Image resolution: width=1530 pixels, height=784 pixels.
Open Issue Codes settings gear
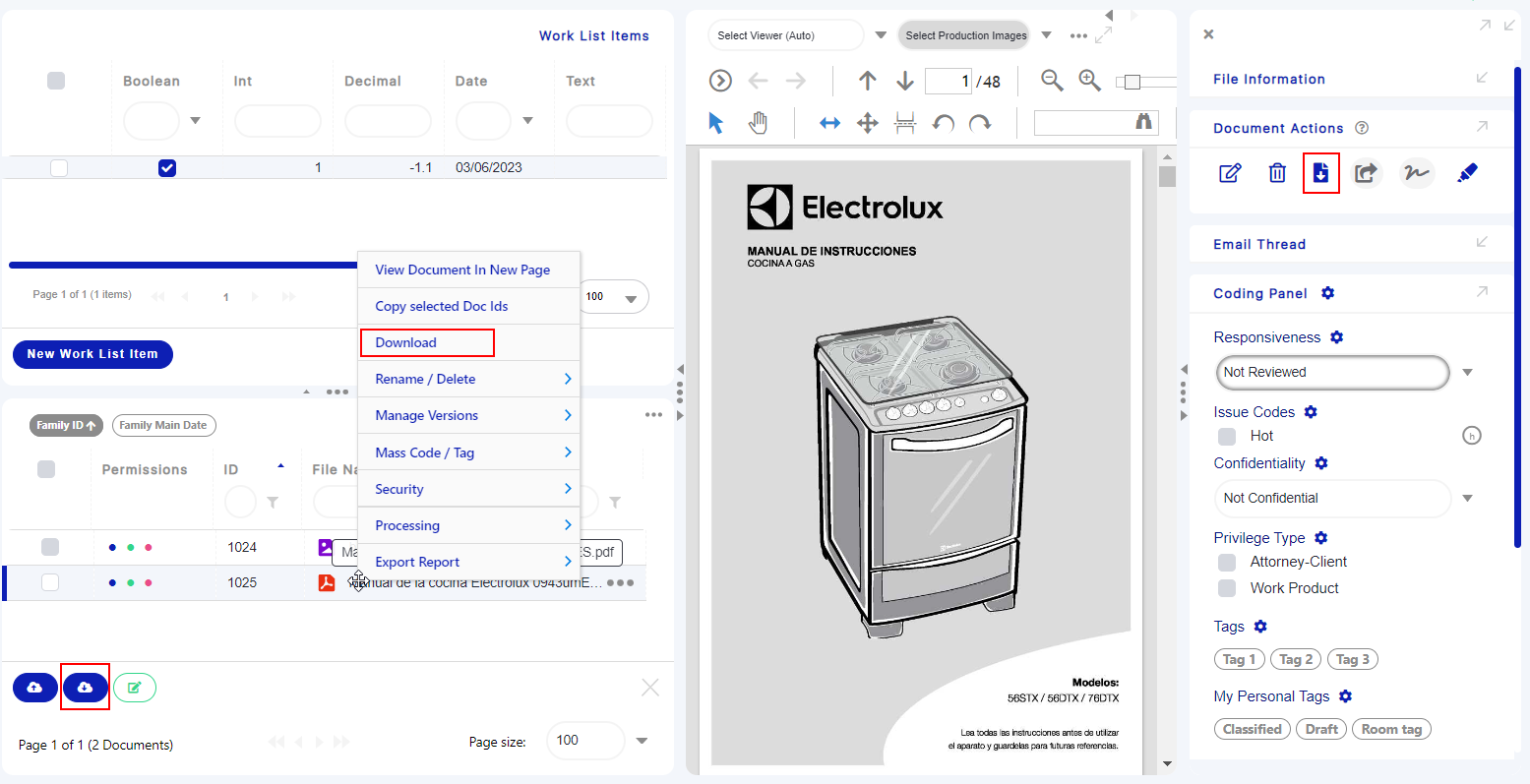[1311, 412]
